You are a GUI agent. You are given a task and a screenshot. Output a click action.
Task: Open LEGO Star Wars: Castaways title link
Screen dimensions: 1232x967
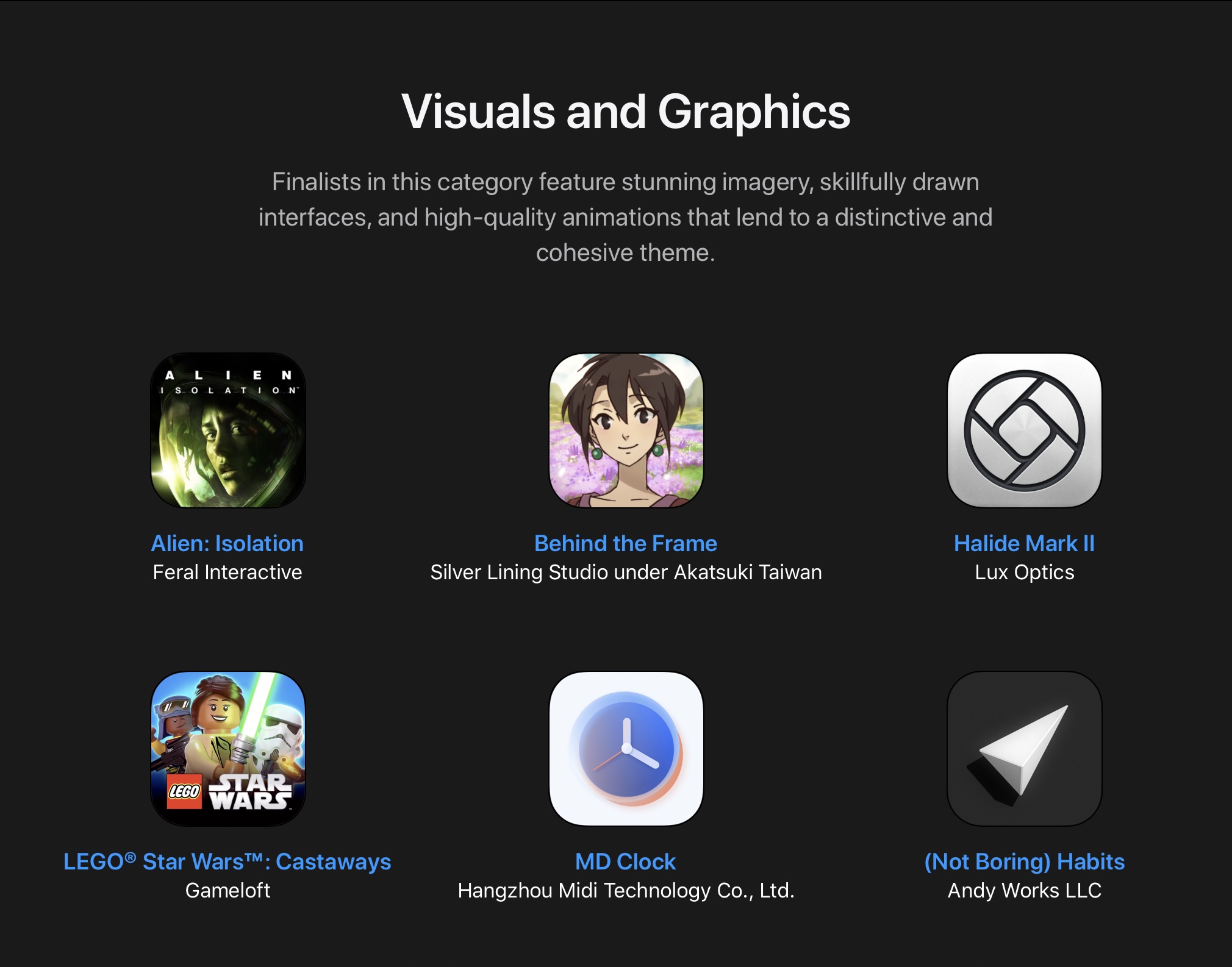tap(227, 862)
